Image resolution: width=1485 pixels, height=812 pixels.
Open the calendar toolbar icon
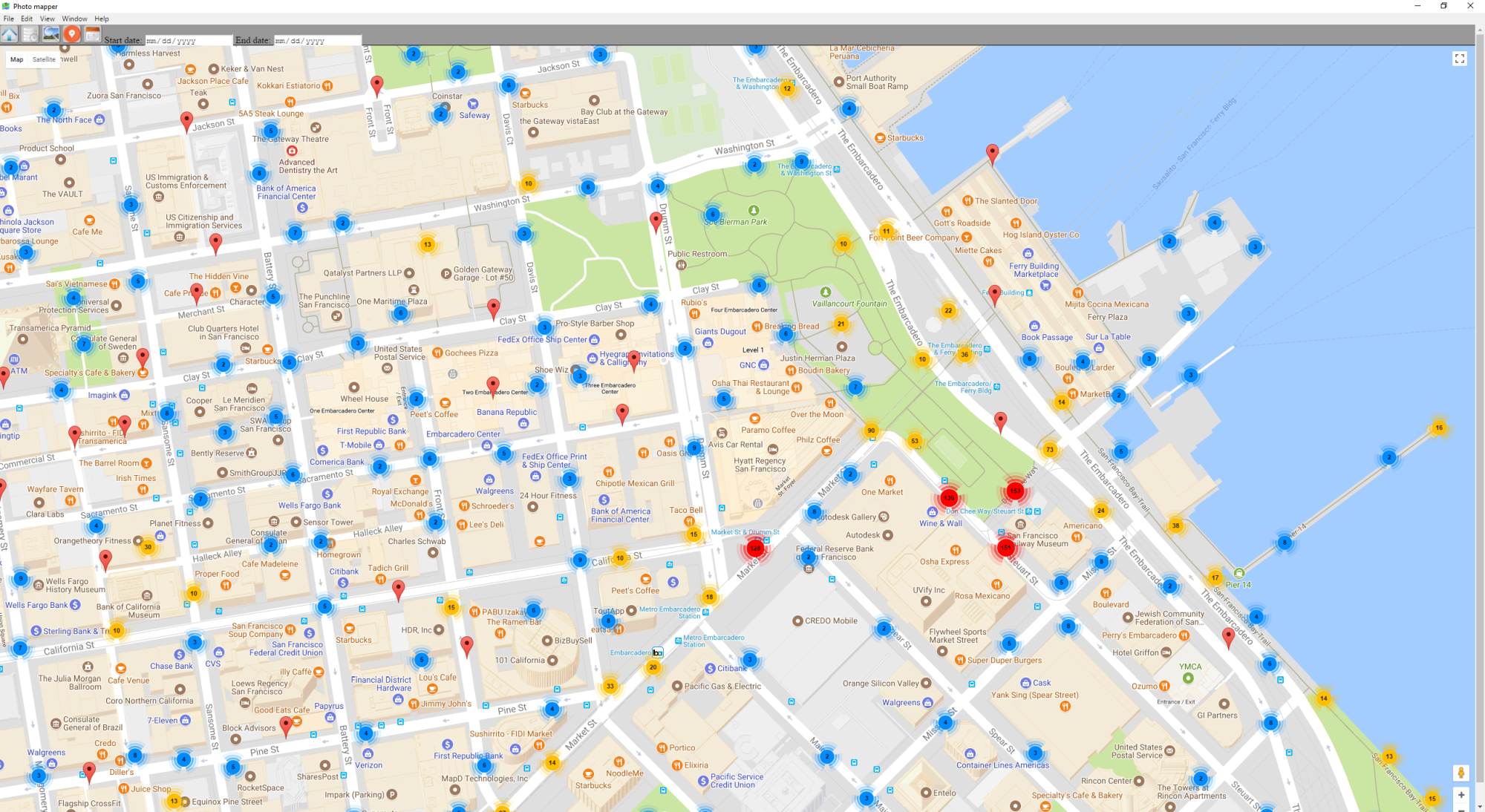(x=92, y=34)
